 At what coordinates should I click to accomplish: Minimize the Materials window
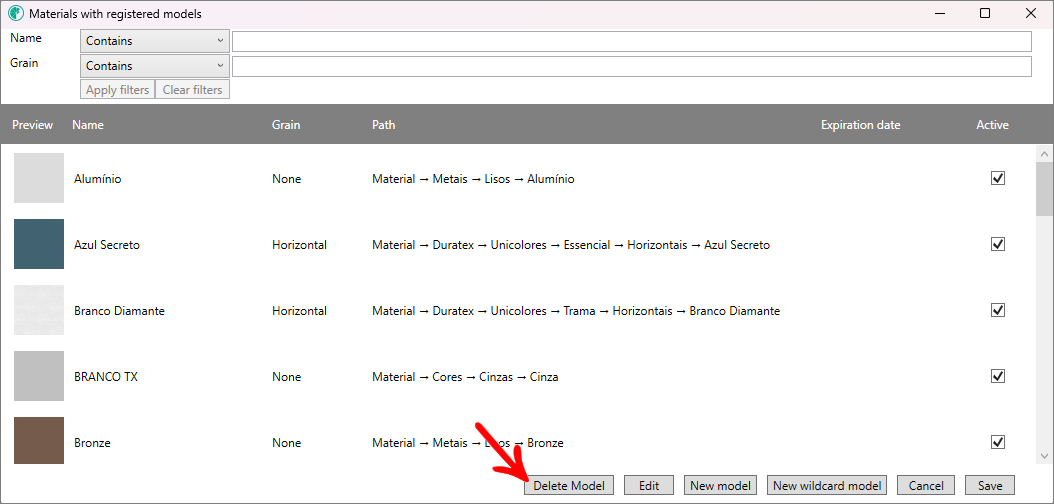point(940,13)
